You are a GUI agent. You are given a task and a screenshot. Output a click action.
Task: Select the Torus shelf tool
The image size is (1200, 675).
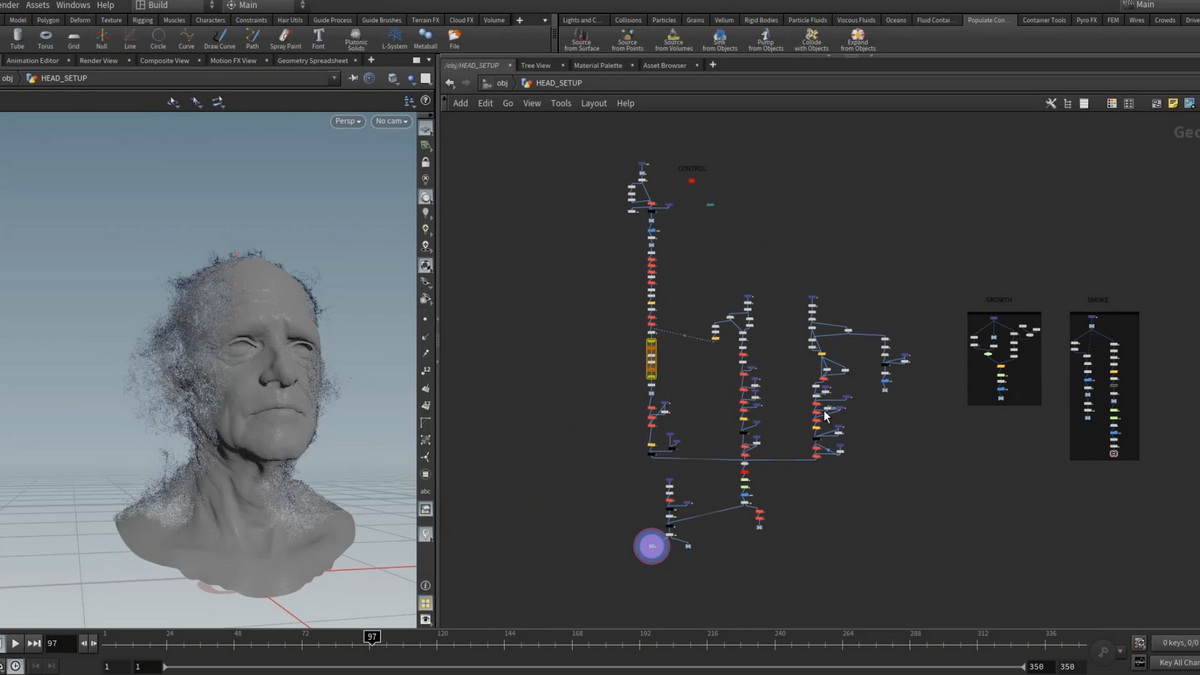click(45, 39)
